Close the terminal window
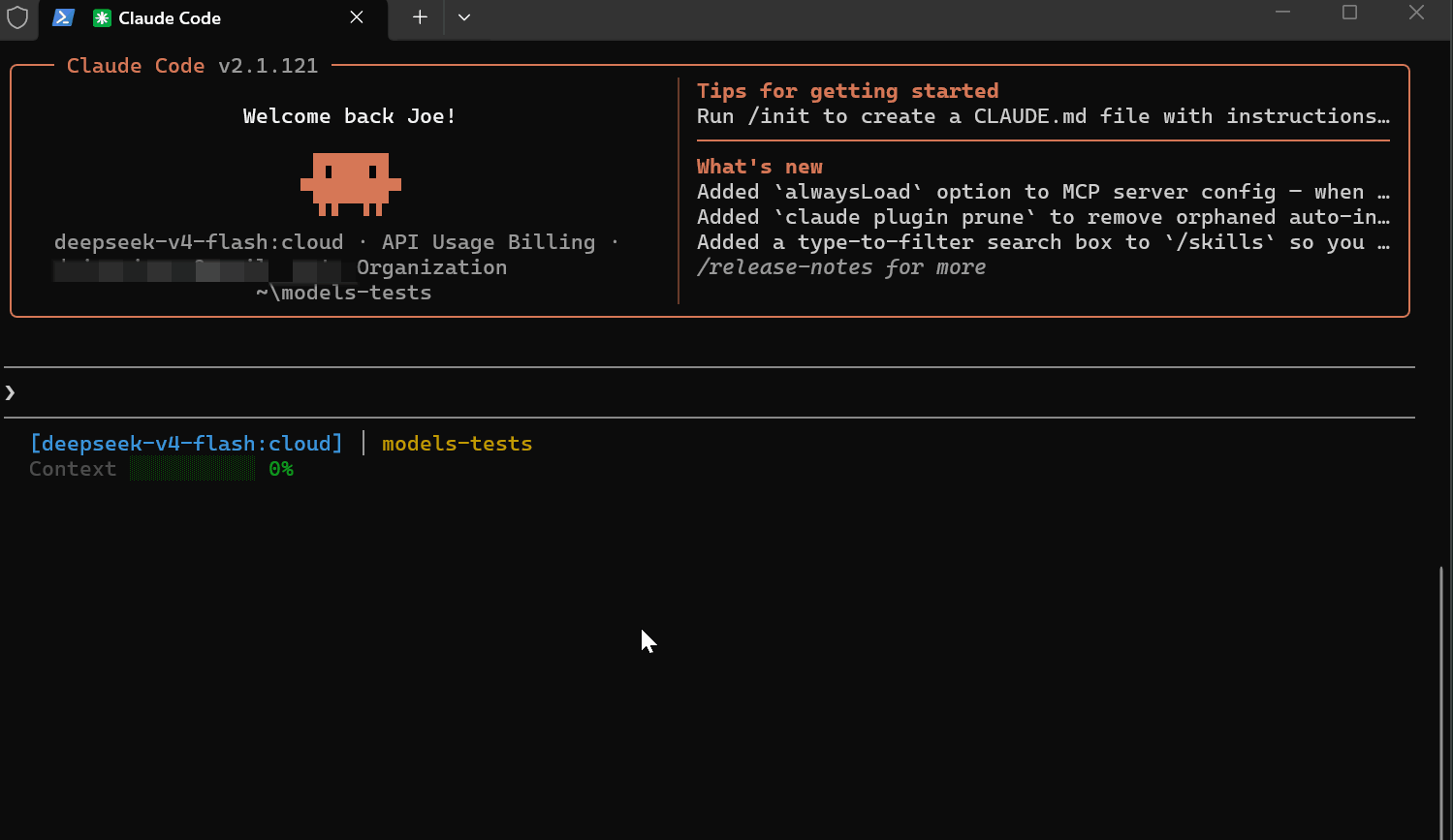The height and width of the screenshot is (840, 1453). tap(1416, 13)
